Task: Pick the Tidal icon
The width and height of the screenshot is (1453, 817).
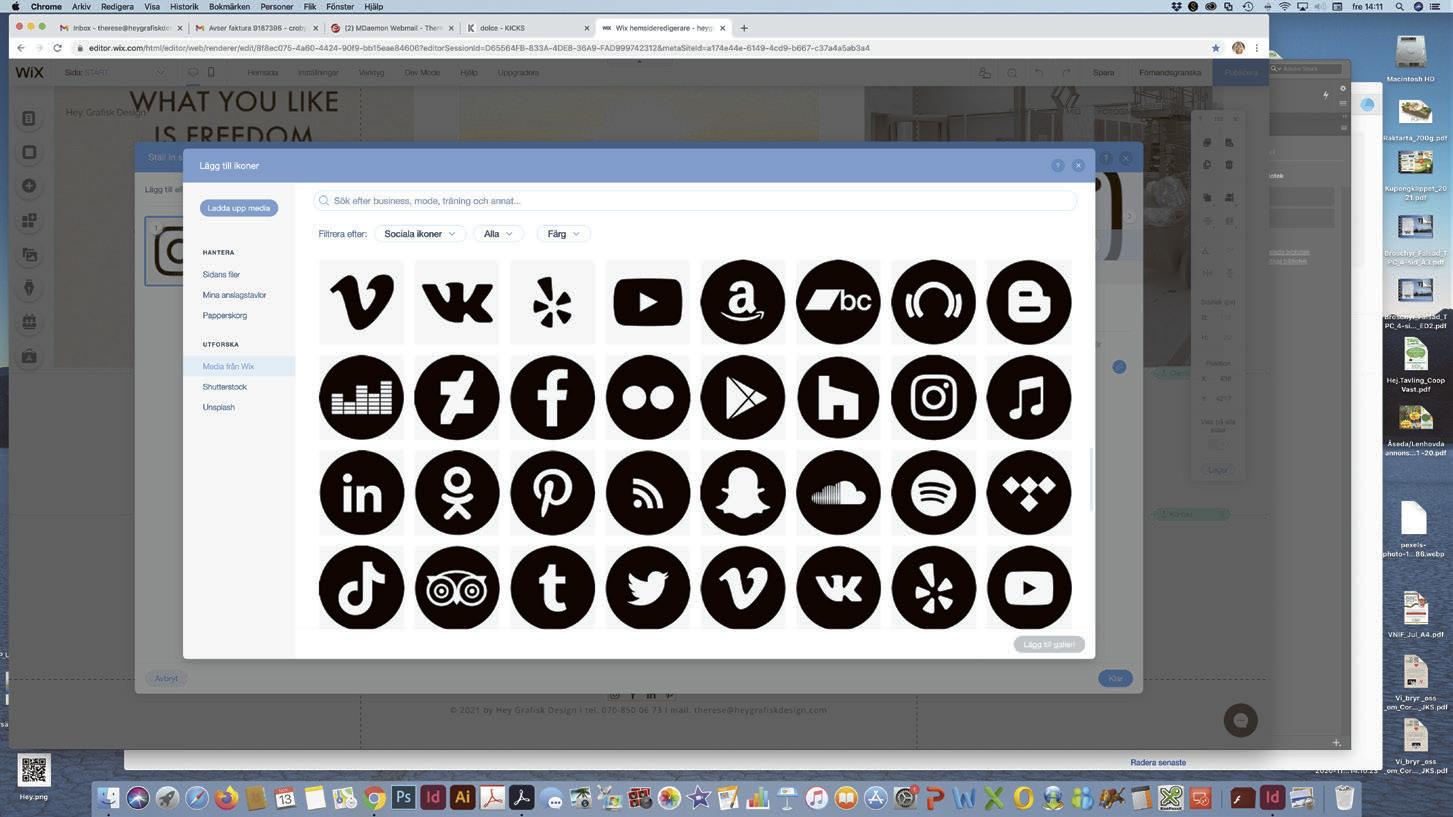Action: click(1029, 493)
